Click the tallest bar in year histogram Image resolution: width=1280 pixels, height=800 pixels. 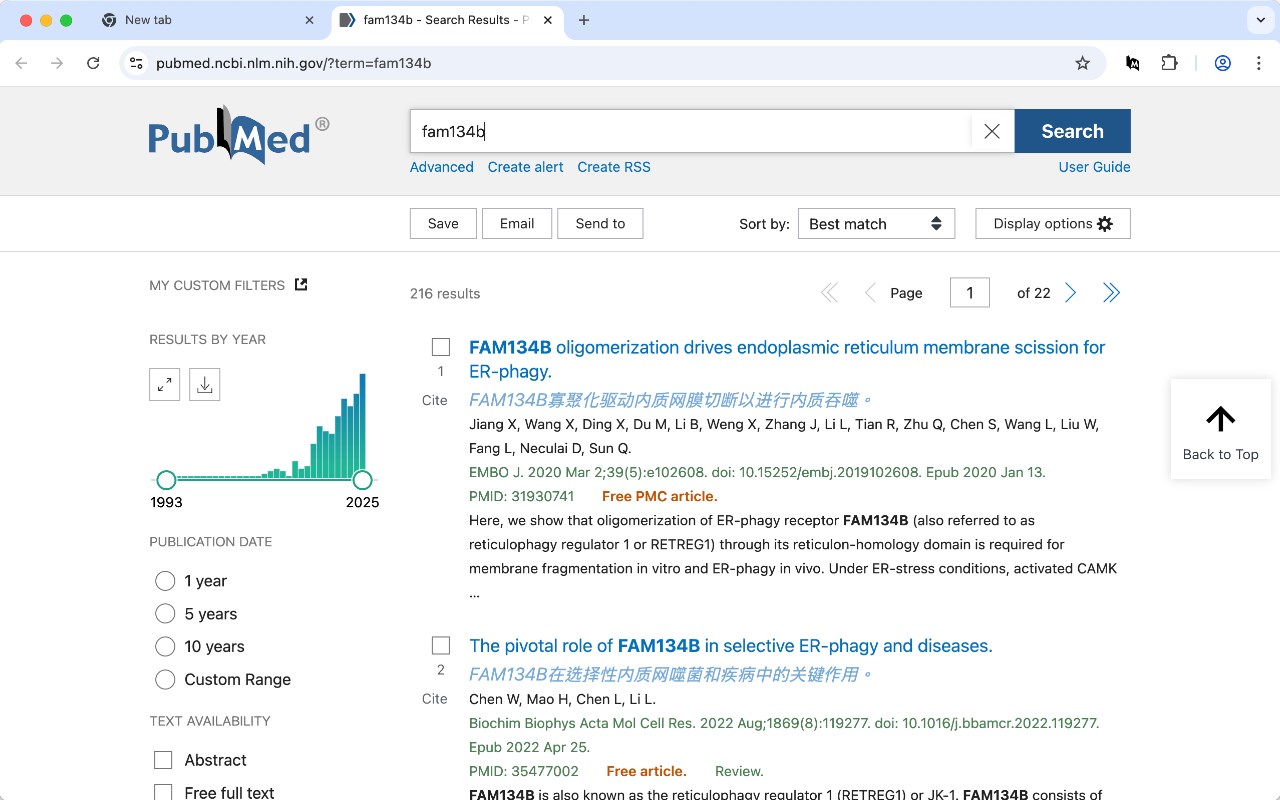pos(363,426)
